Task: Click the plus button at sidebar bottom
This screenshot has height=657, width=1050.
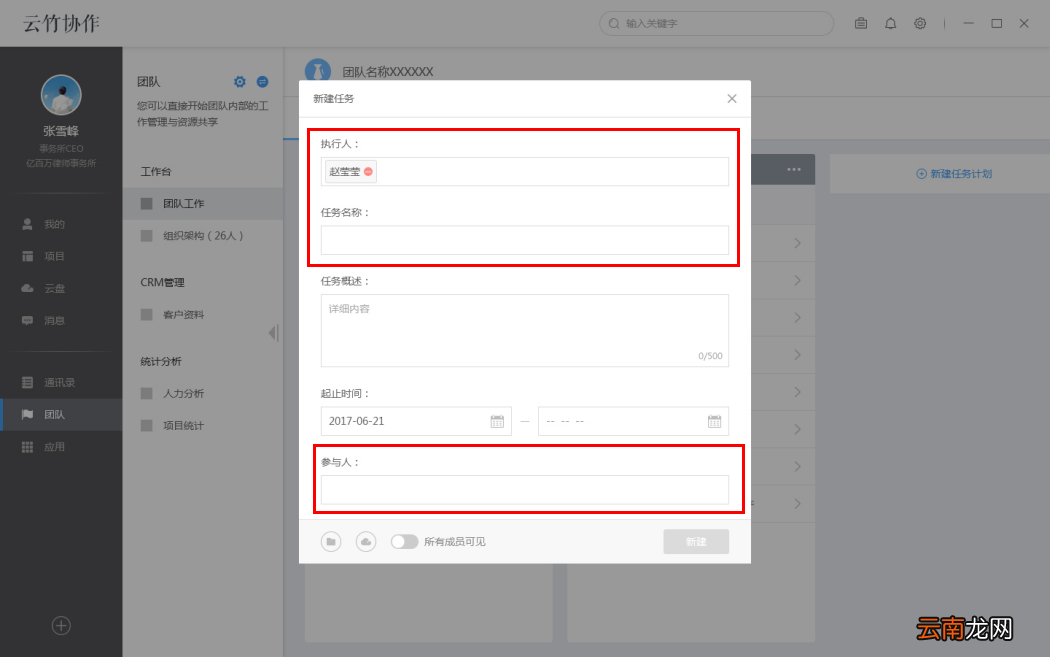Action: pyautogui.click(x=61, y=626)
